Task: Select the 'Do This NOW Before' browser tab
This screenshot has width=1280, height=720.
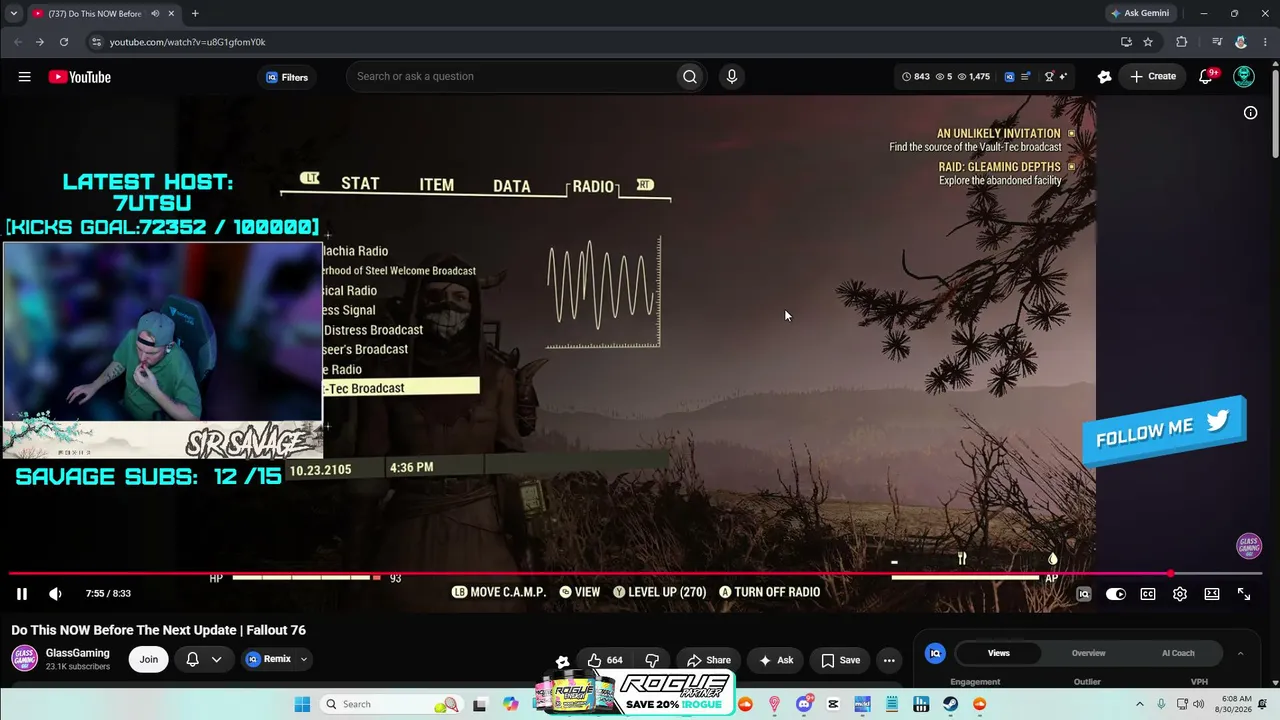Action: coord(94,14)
